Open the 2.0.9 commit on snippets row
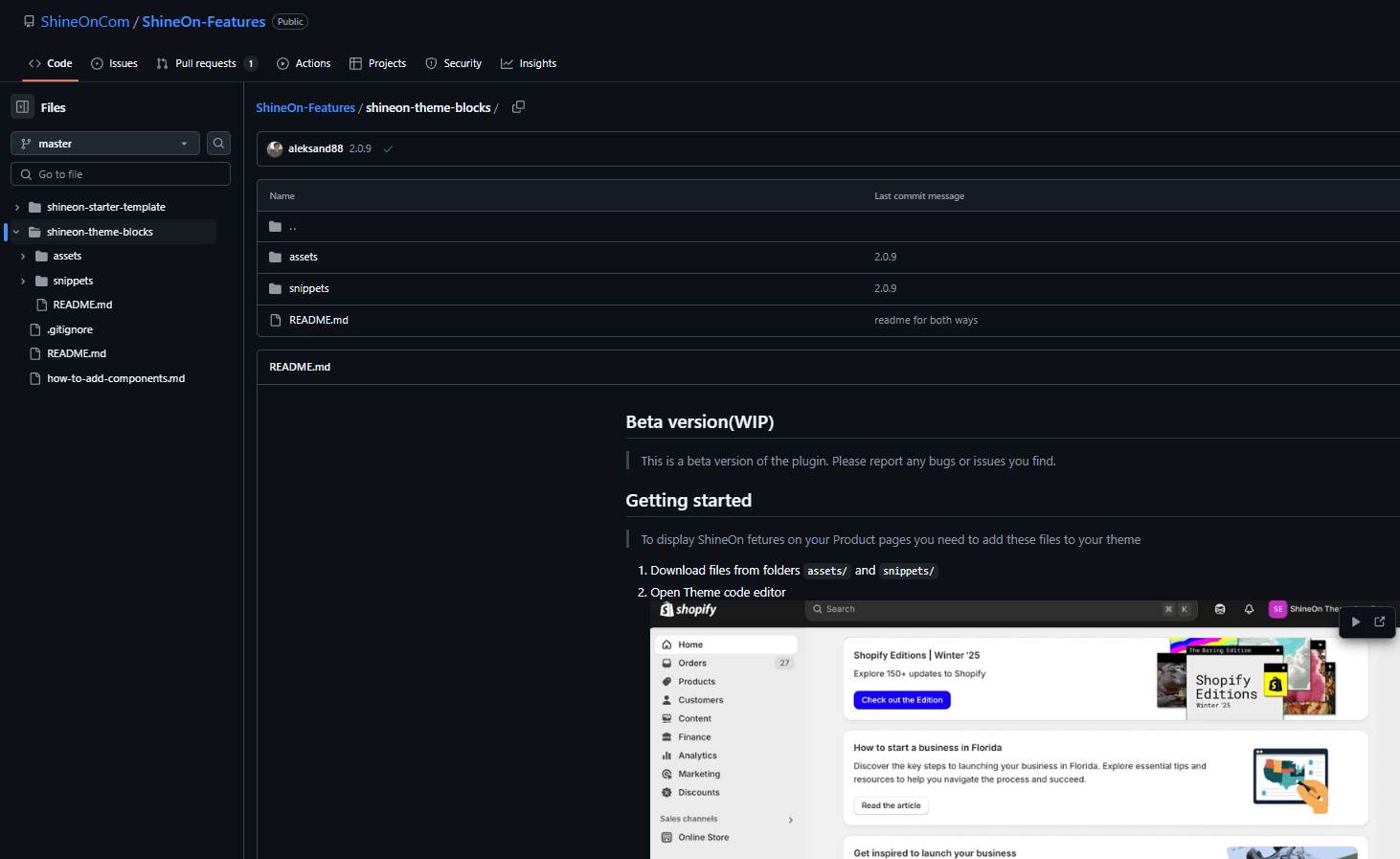 coord(886,288)
